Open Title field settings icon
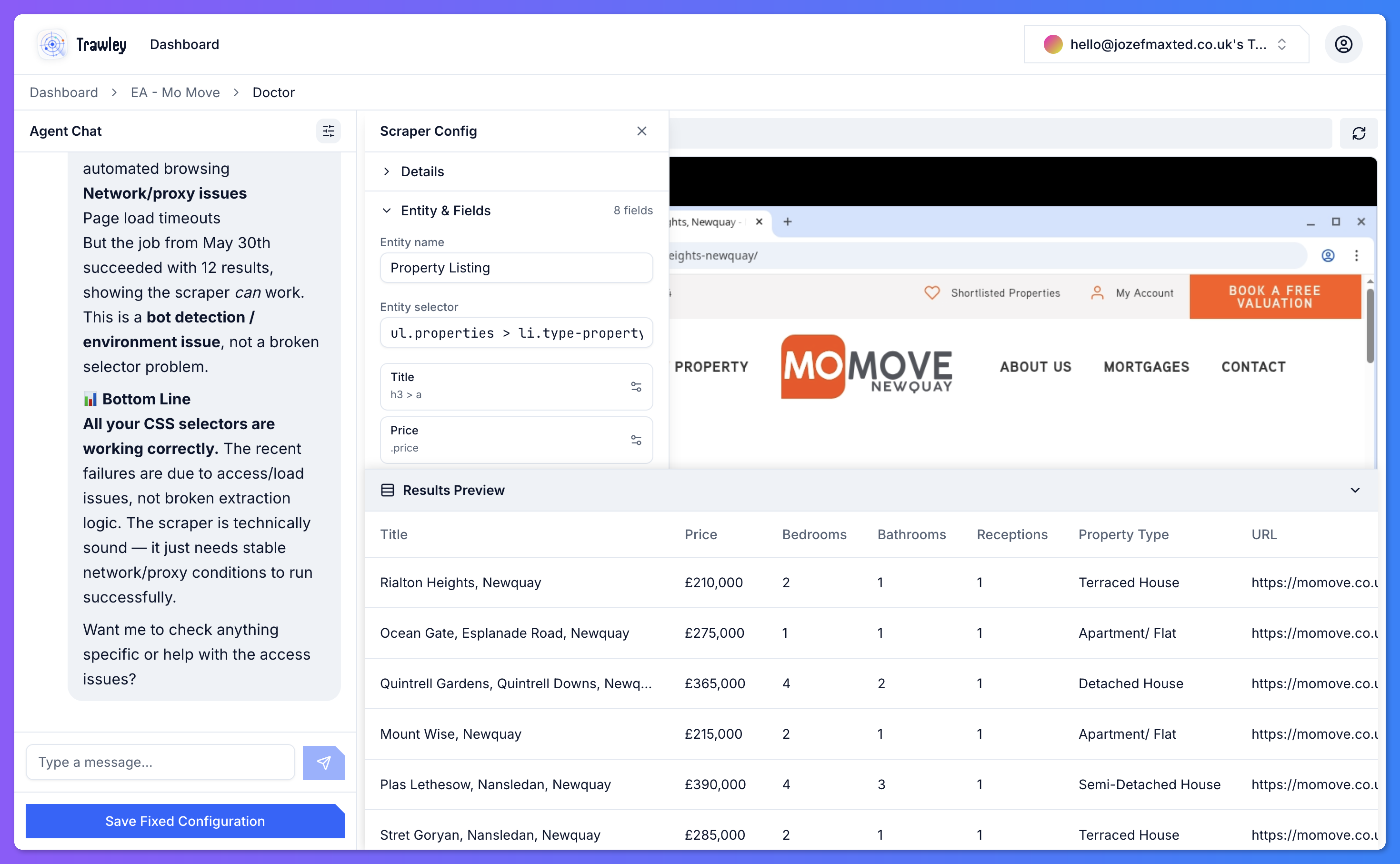Image resolution: width=1400 pixels, height=864 pixels. pos(636,387)
